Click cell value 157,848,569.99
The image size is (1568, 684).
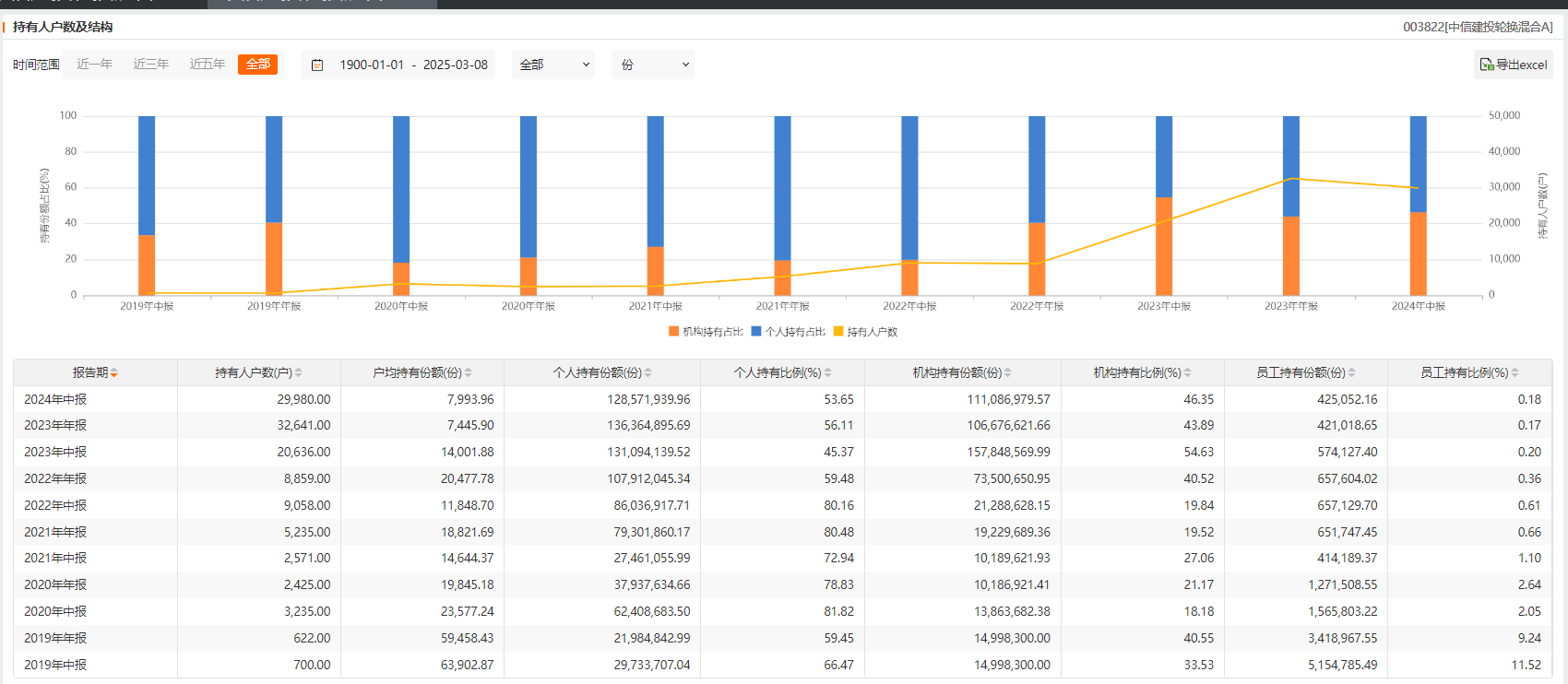pyautogui.click(x=1008, y=453)
